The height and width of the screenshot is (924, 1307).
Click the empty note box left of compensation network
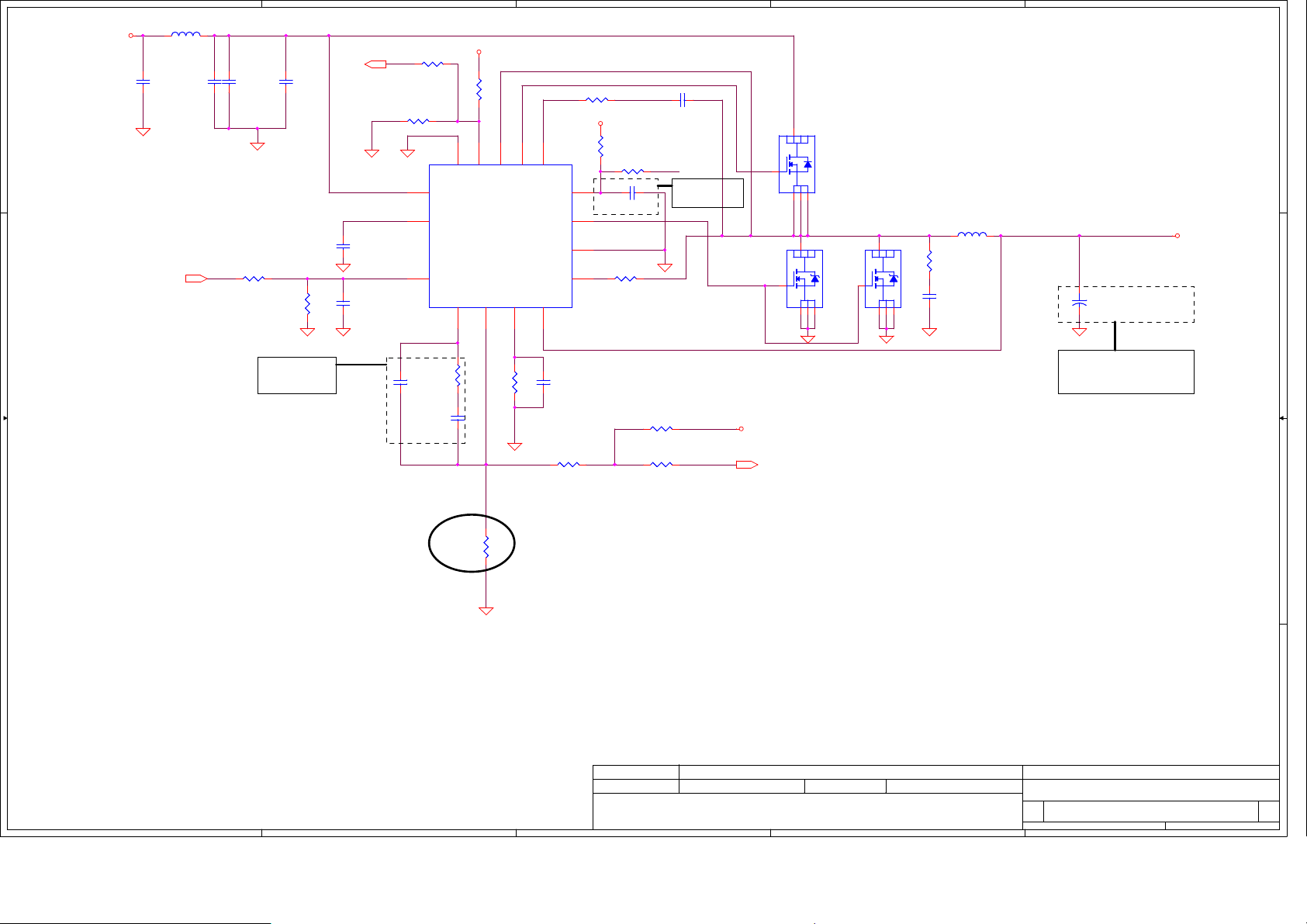[x=296, y=375]
